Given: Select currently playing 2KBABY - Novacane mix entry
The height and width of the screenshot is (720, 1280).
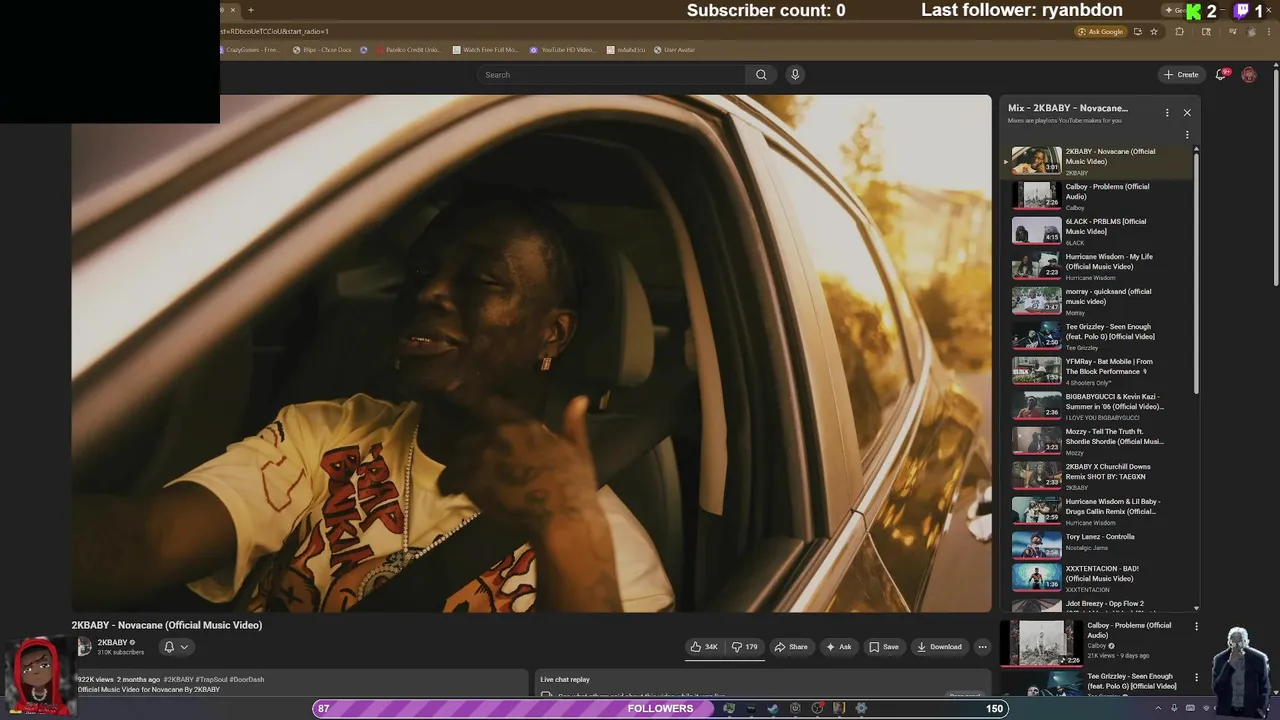Looking at the screenshot, I should tap(1098, 161).
